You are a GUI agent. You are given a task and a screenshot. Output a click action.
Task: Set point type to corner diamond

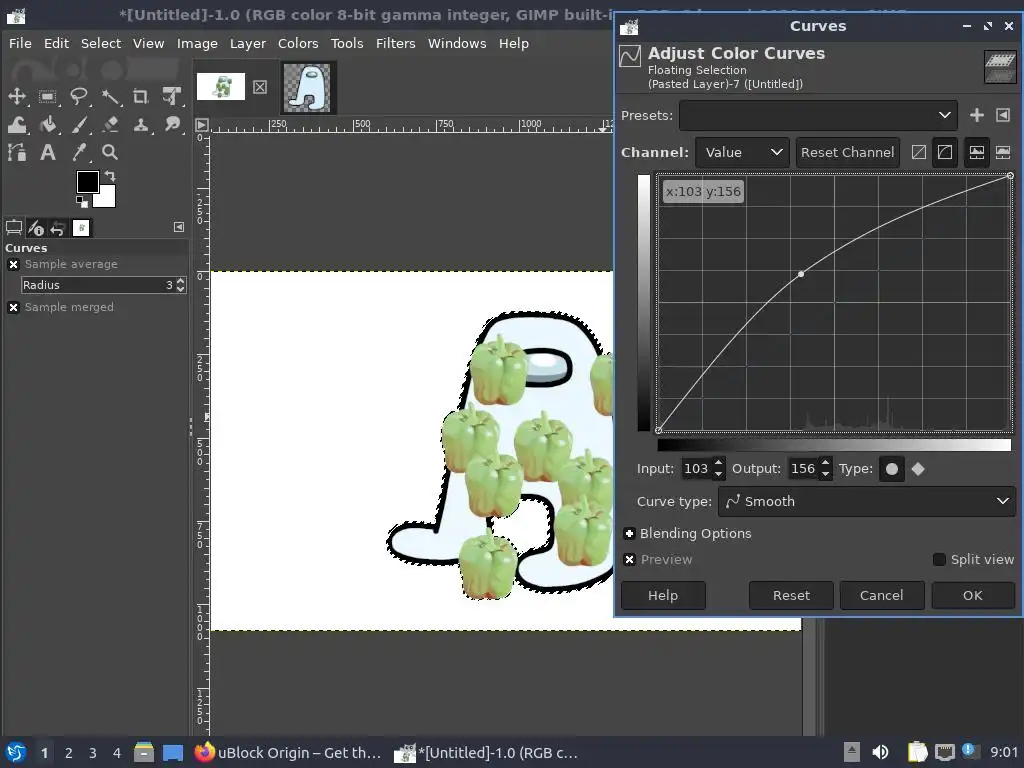(918, 469)
